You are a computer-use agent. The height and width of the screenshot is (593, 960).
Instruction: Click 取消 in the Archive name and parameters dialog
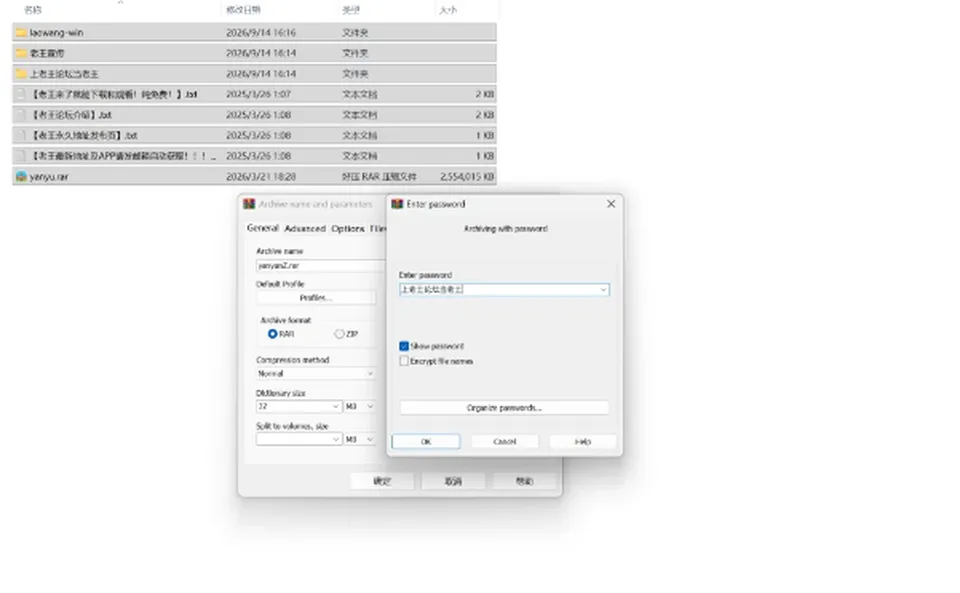[453, 481]
